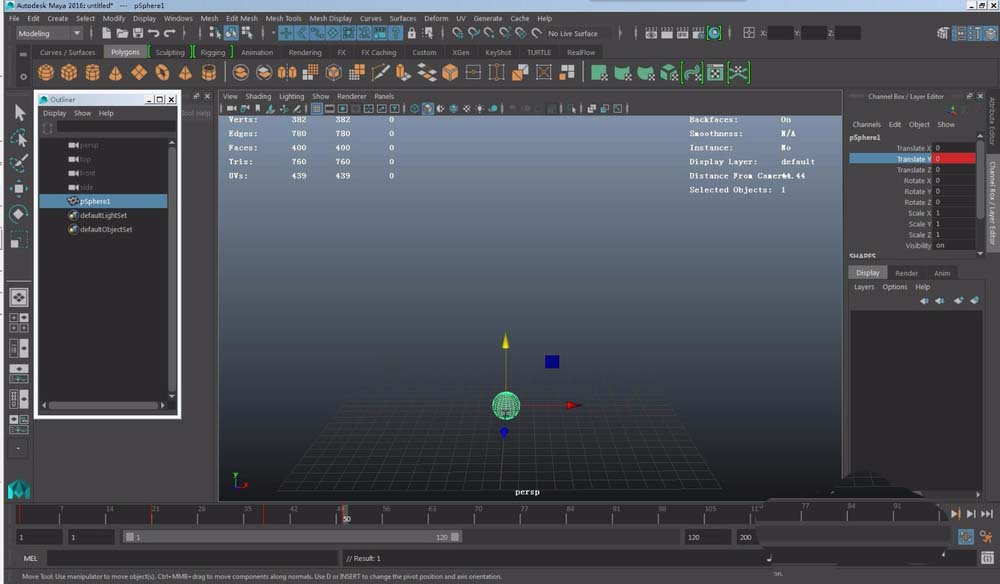This screenshot has width=1000, height=584.
Task: Select pSphere1 in the Outliner
Action: pos(95,201)
